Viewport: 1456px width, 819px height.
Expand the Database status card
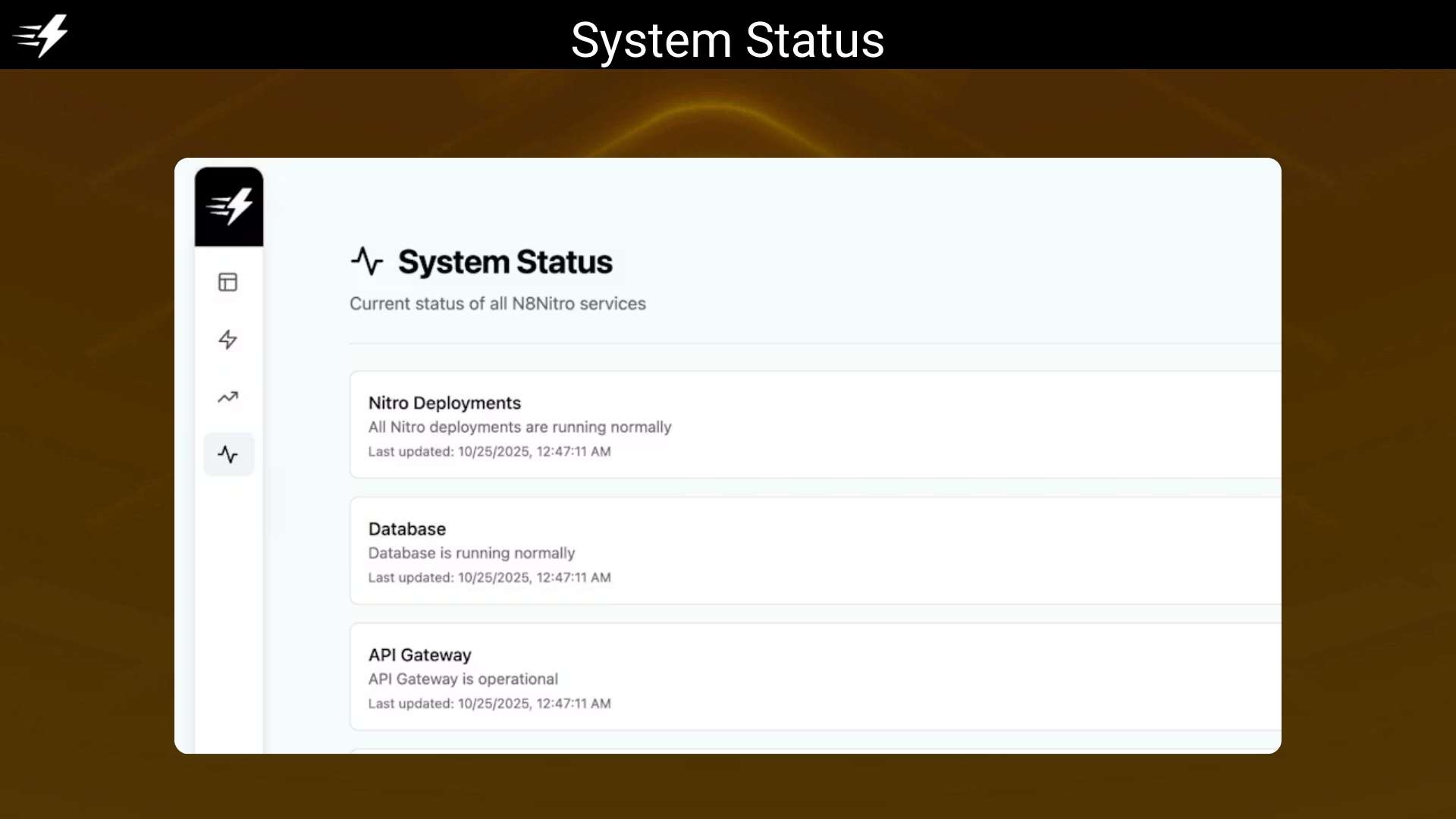click(x=811, y=551)
